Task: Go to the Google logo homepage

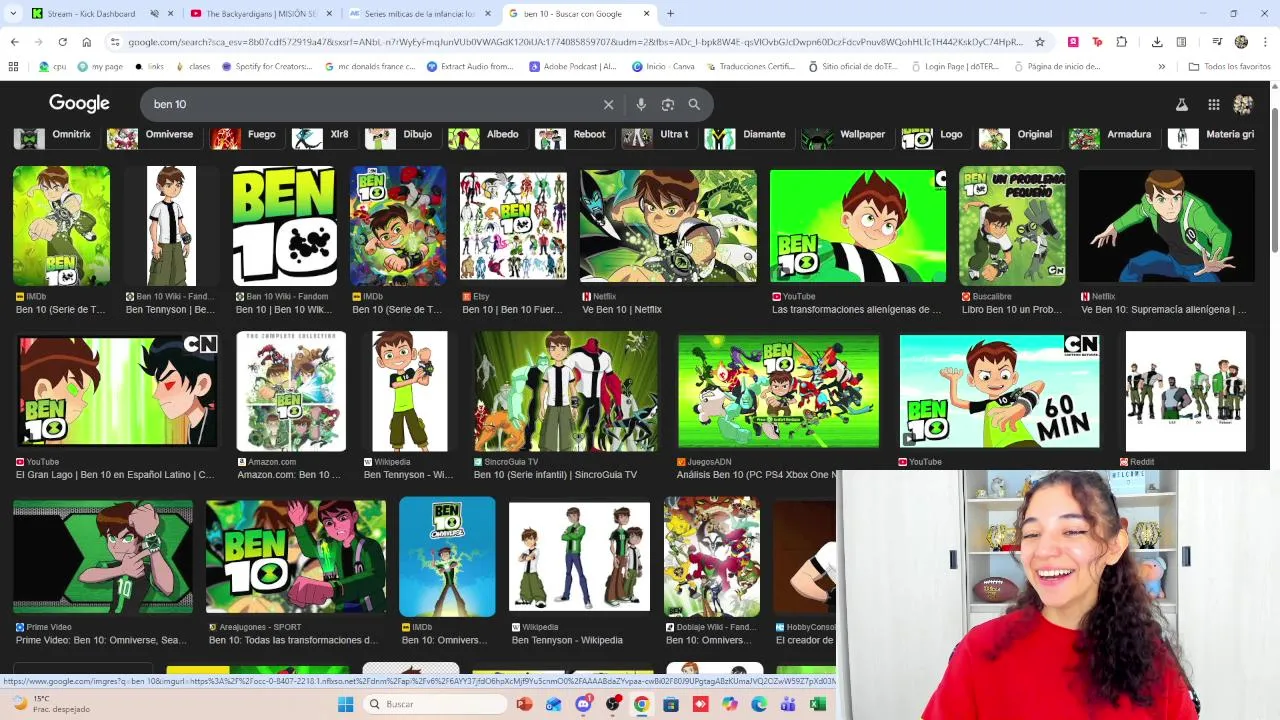Action: (x=79, y=104)
